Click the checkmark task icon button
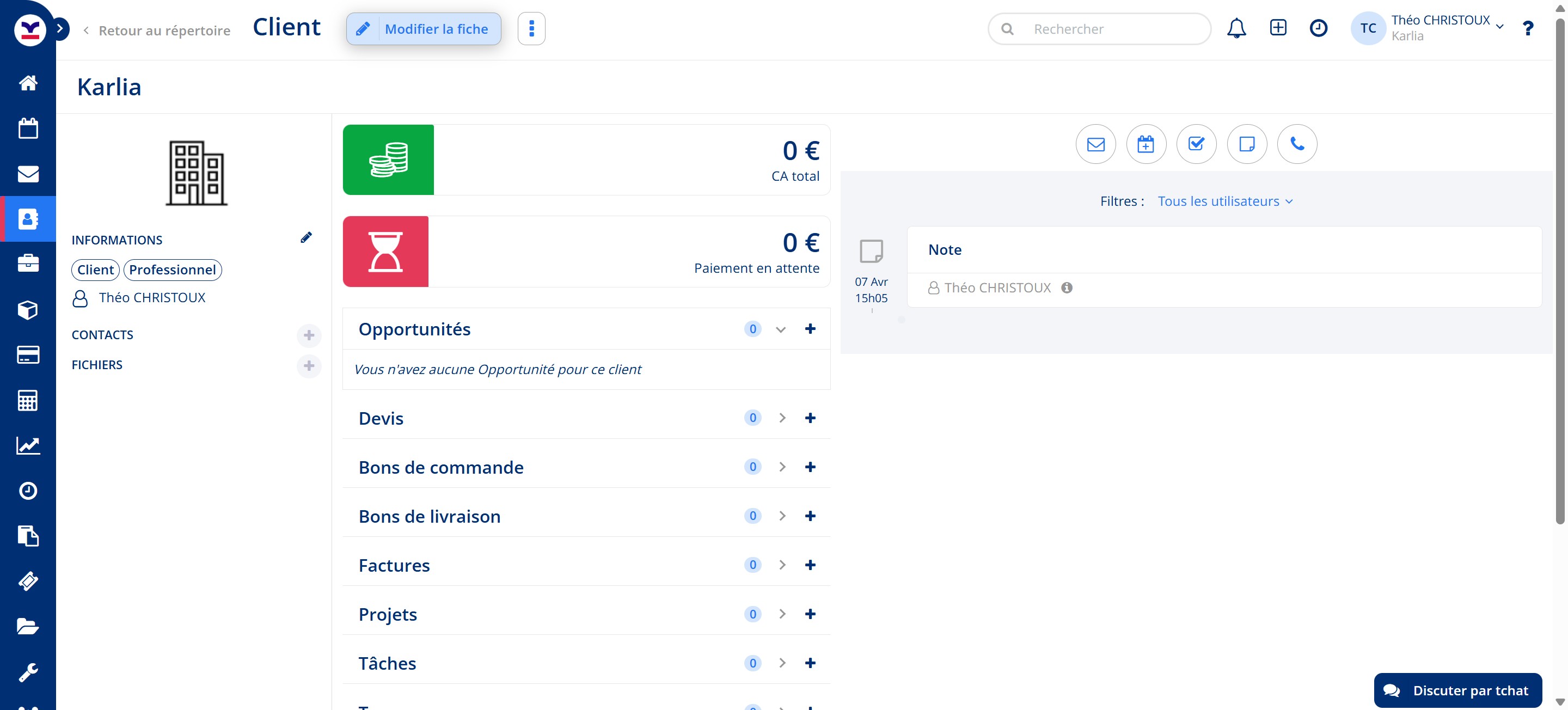This screenshot has height=710, width=1568. (x=1196, y=144)
